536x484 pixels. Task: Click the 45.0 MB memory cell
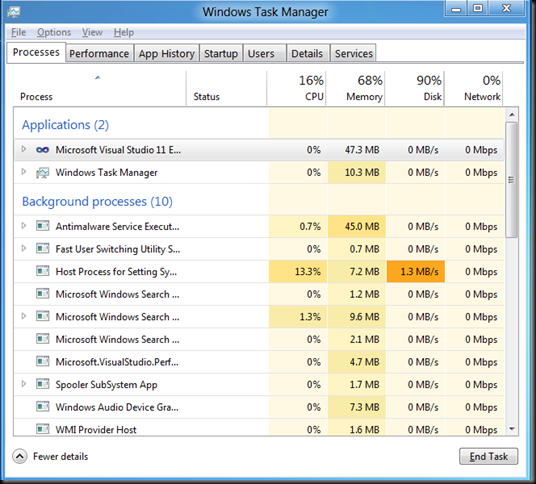click(x=357, y=226)
